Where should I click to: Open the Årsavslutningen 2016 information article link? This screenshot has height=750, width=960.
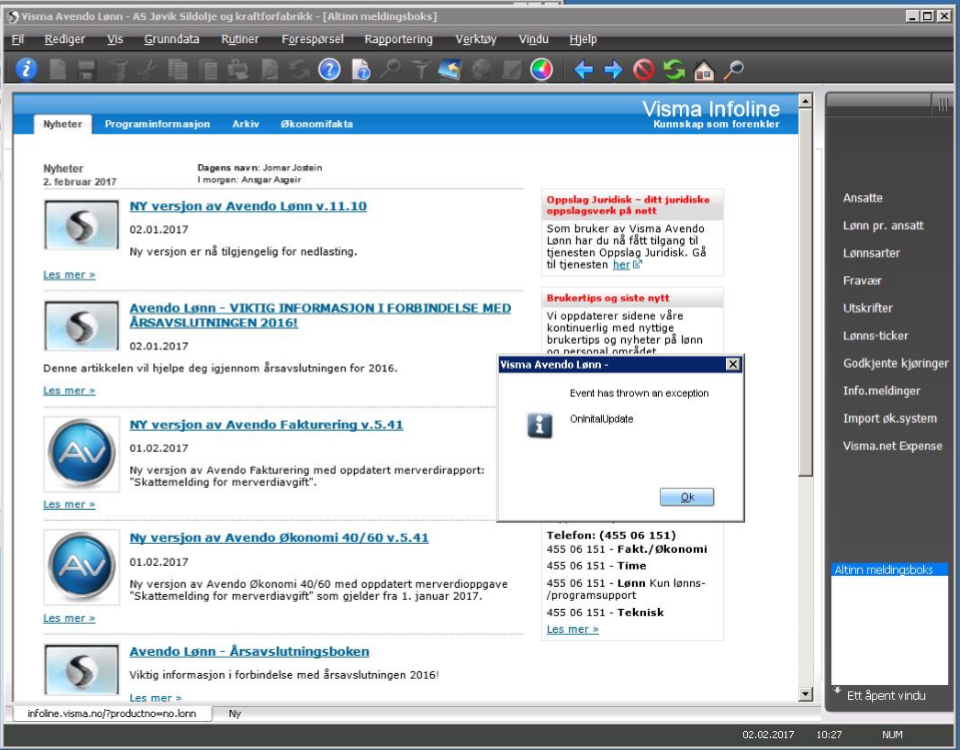[x=320, y=315]
